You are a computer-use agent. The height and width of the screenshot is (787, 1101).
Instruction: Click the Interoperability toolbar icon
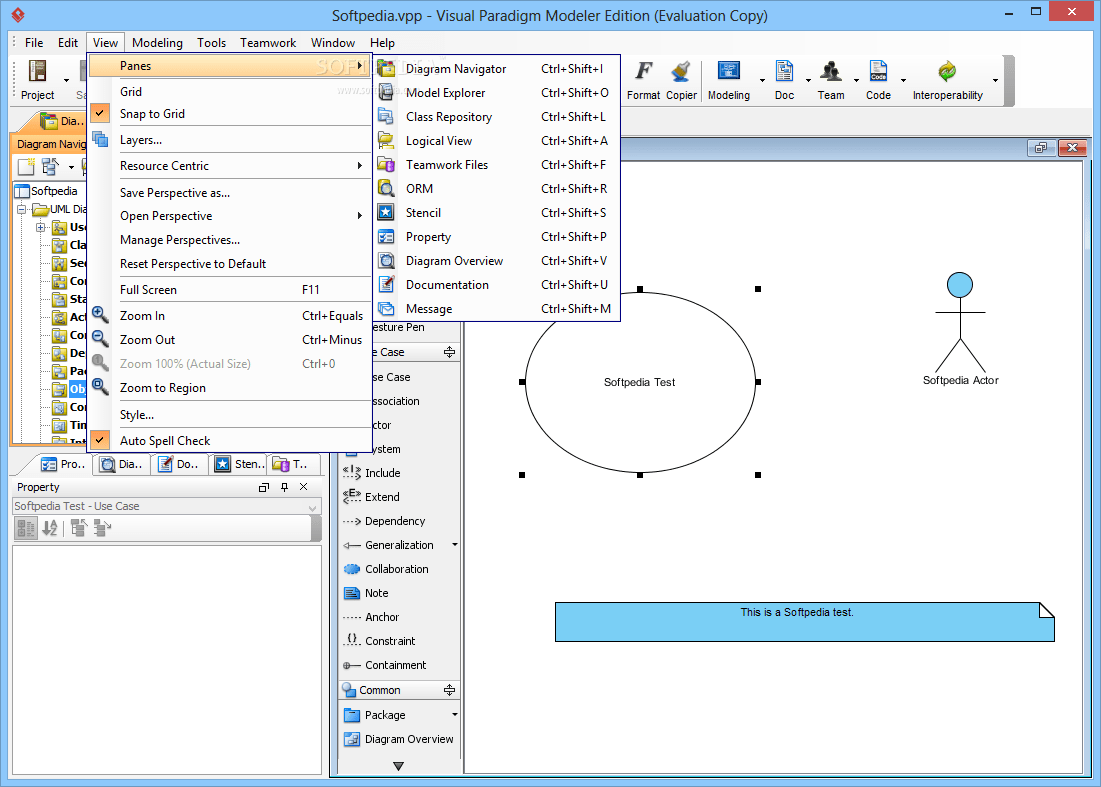[947, 71]
